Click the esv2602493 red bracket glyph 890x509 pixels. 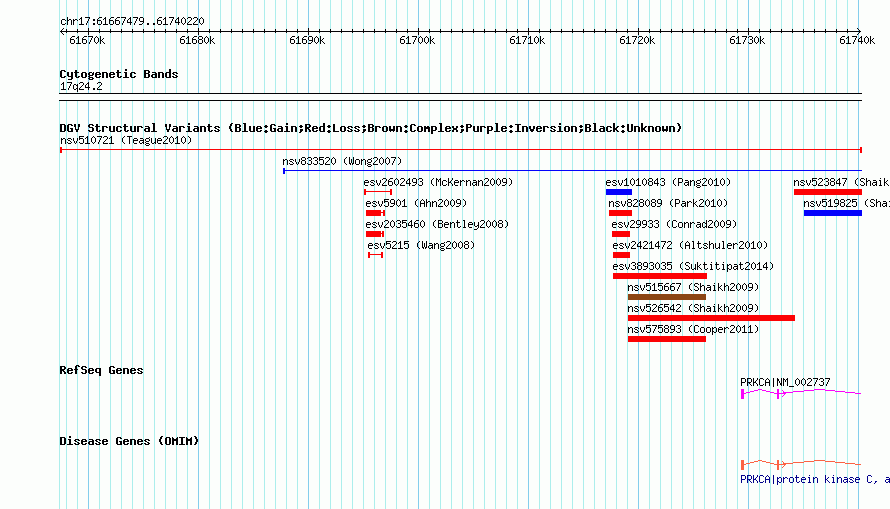(x=378, y=192)
